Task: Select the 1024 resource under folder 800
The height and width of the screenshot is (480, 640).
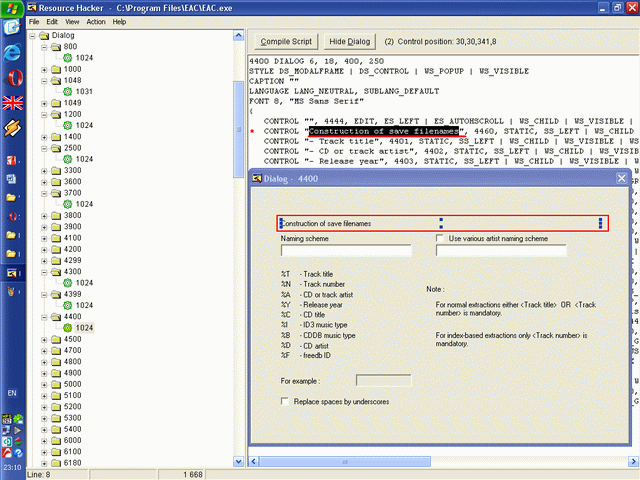Action: tap(84, 58)
